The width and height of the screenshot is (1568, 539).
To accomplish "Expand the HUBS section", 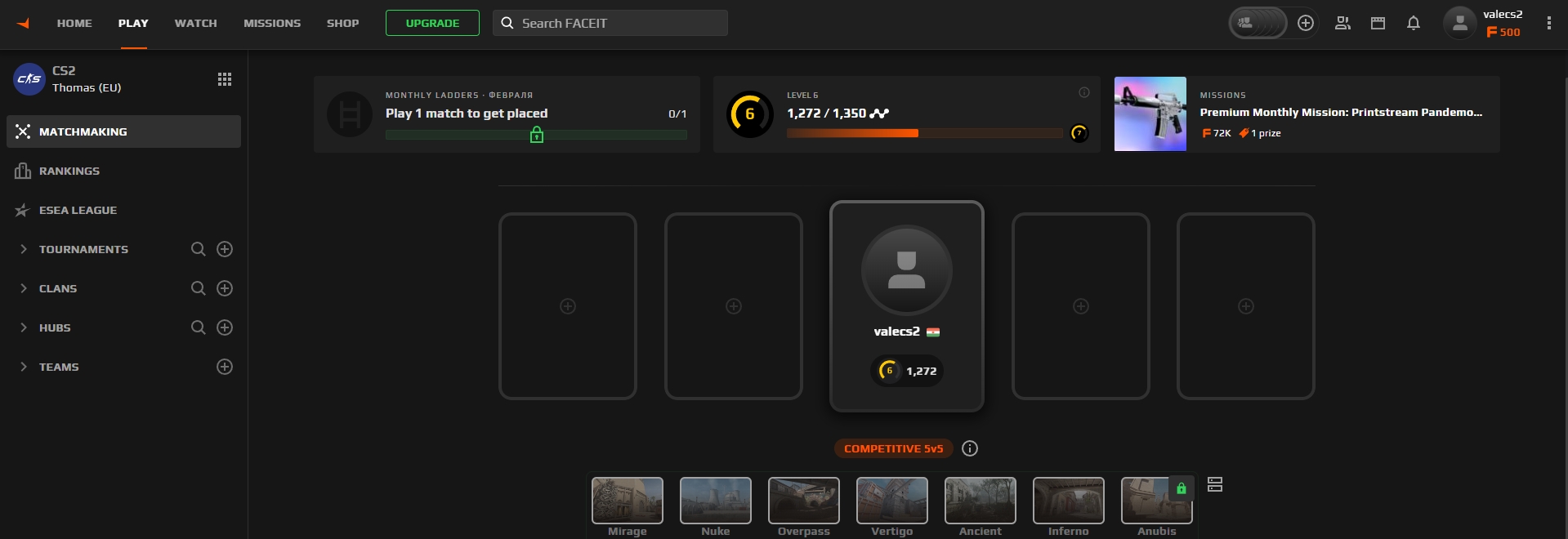I will click(x=23, y=327).
